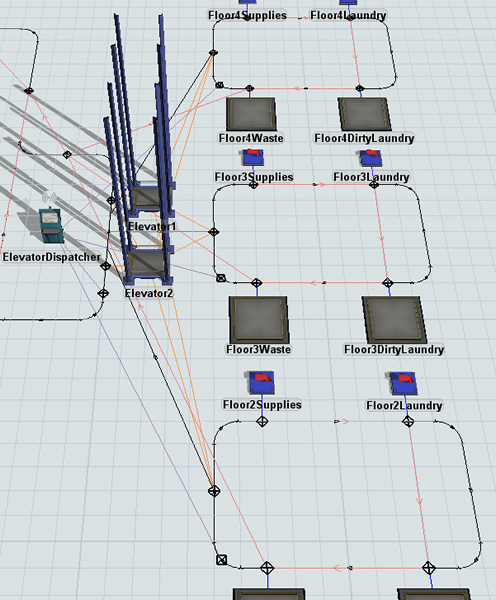Select the Floor3Waste queue
The width and height of the screenshot is (496, 600).
tap(259, 319)
